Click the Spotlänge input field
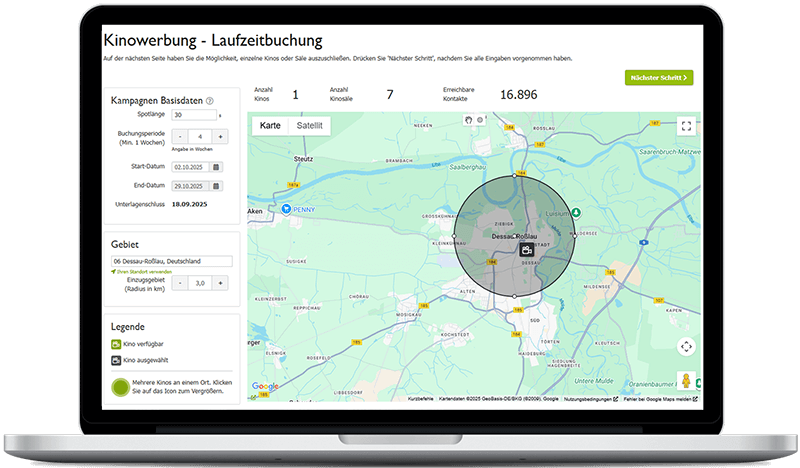The width and height of the screenshot is (800, 468). [192, 116]
